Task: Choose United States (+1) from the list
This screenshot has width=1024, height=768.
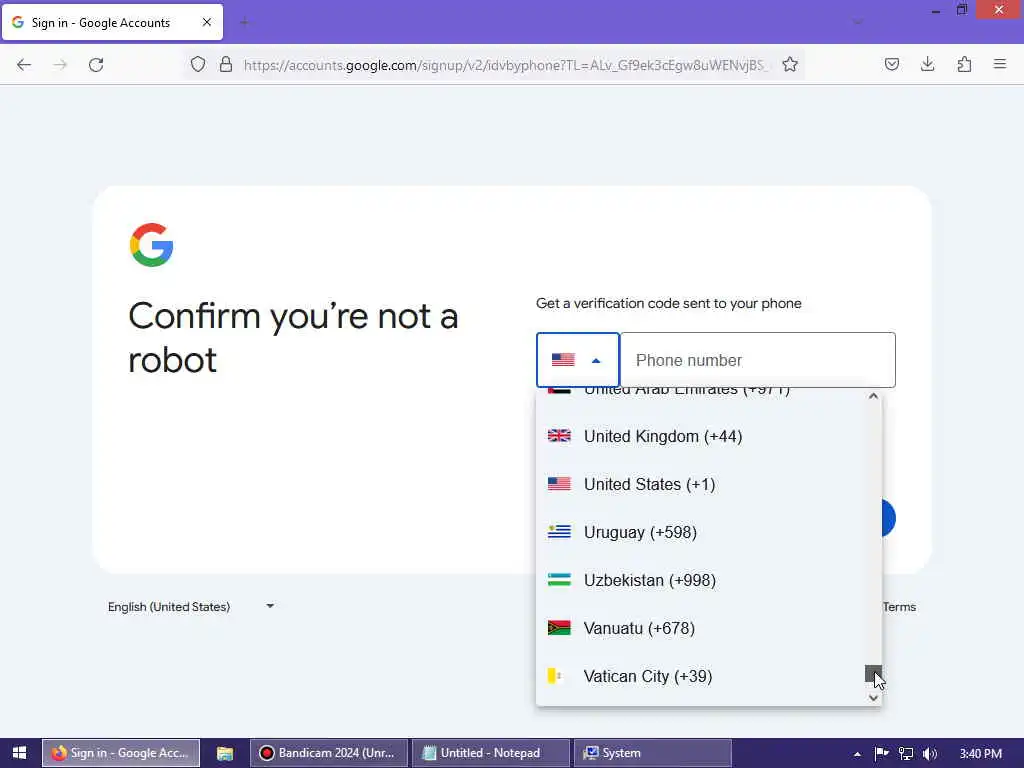Action: click(x=701, y=485)
